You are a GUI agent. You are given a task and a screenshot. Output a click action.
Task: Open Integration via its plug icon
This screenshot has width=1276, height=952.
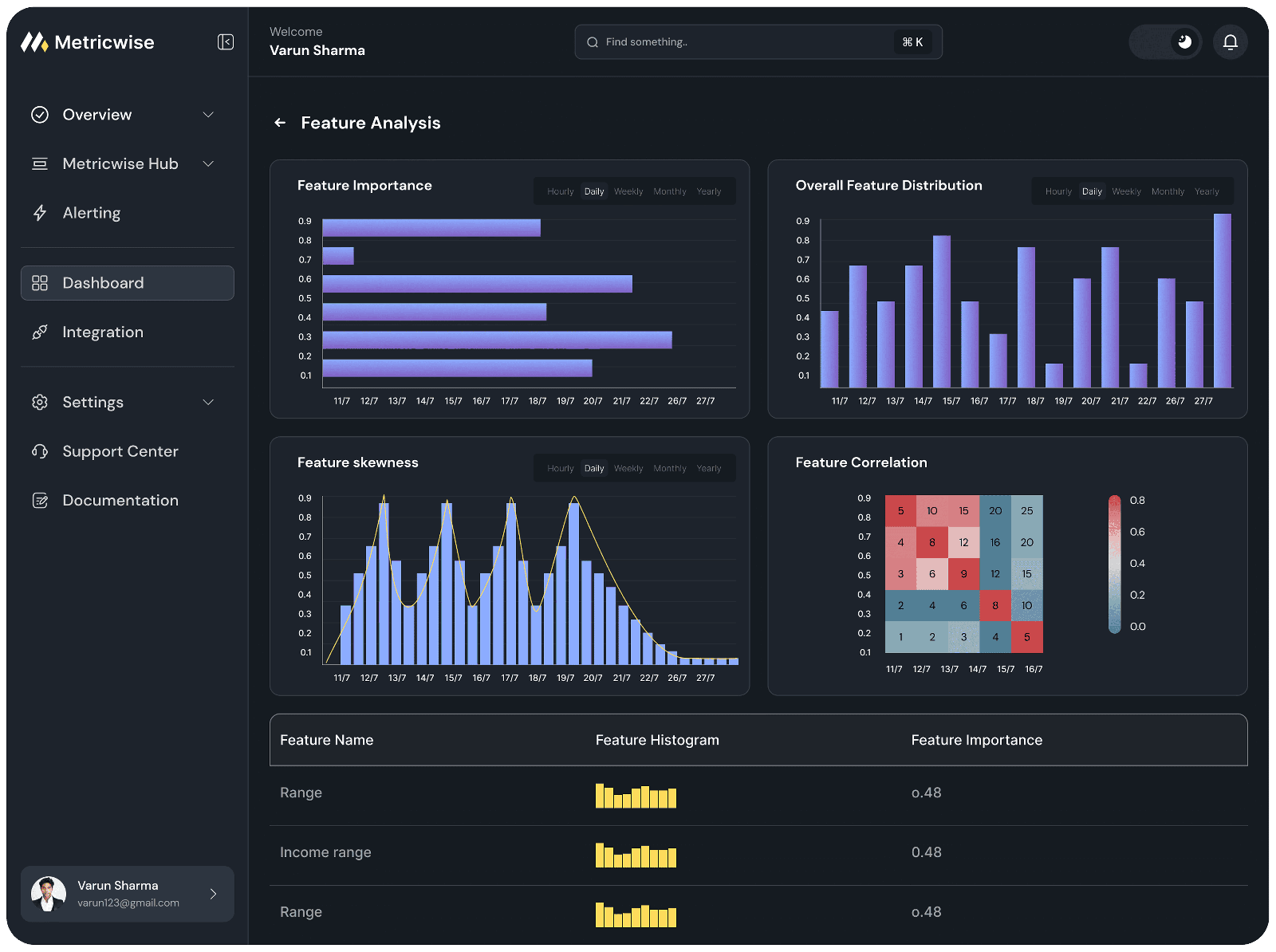(40, 332)
